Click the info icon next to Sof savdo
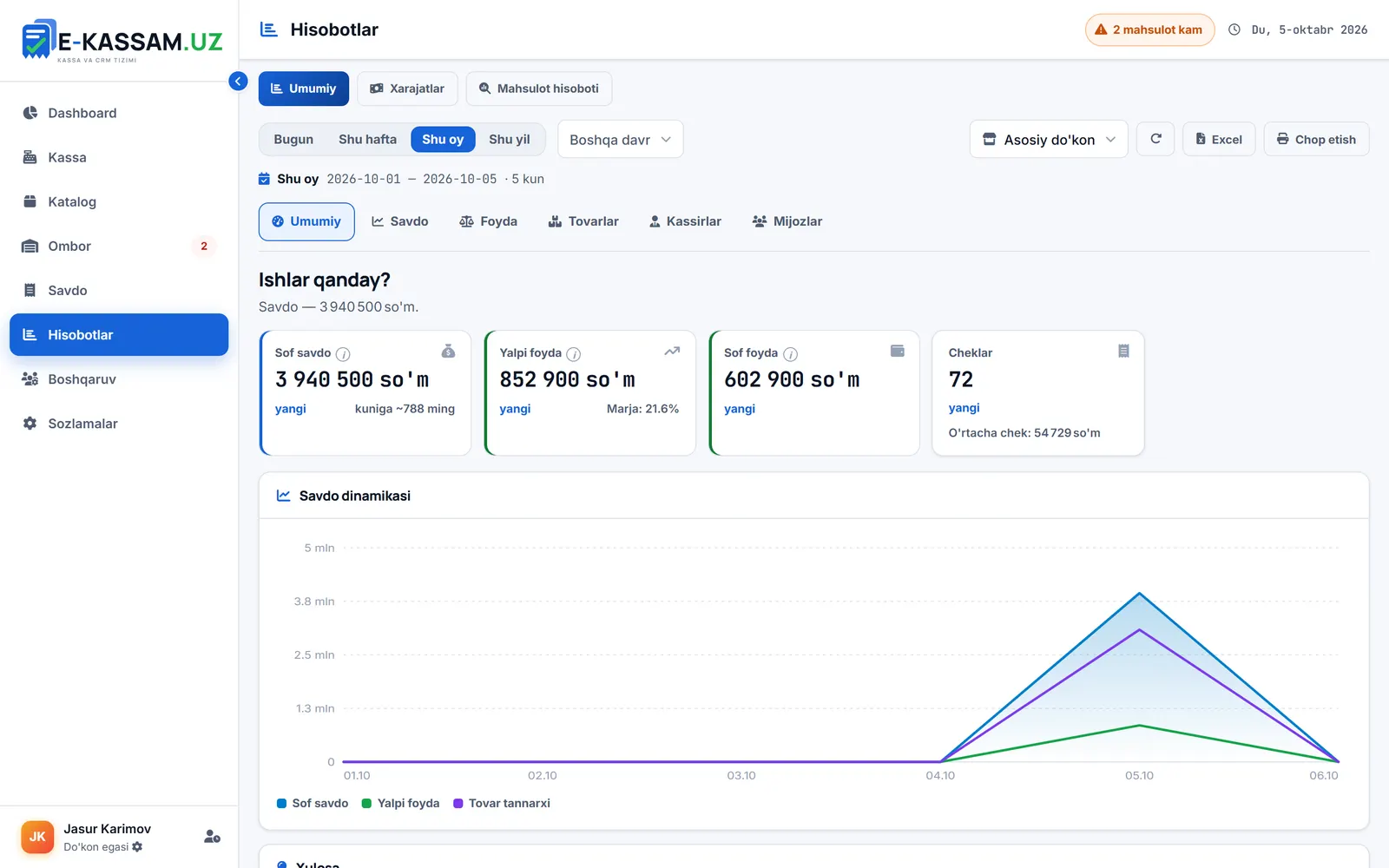 click(x=343, y=354)
